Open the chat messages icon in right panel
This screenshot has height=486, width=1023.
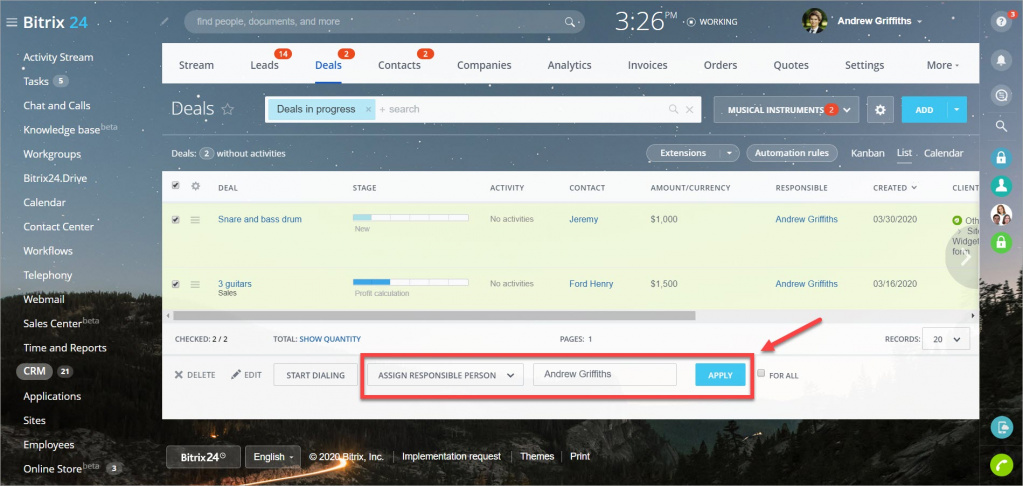(x=1001, y=95)
